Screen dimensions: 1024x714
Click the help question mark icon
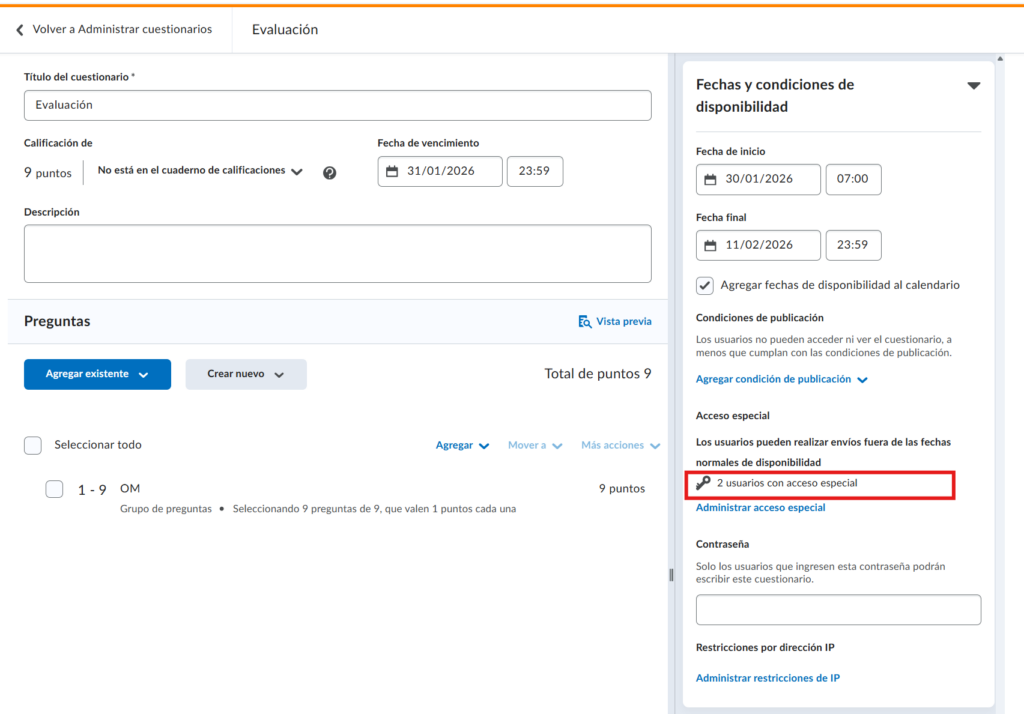329,172
